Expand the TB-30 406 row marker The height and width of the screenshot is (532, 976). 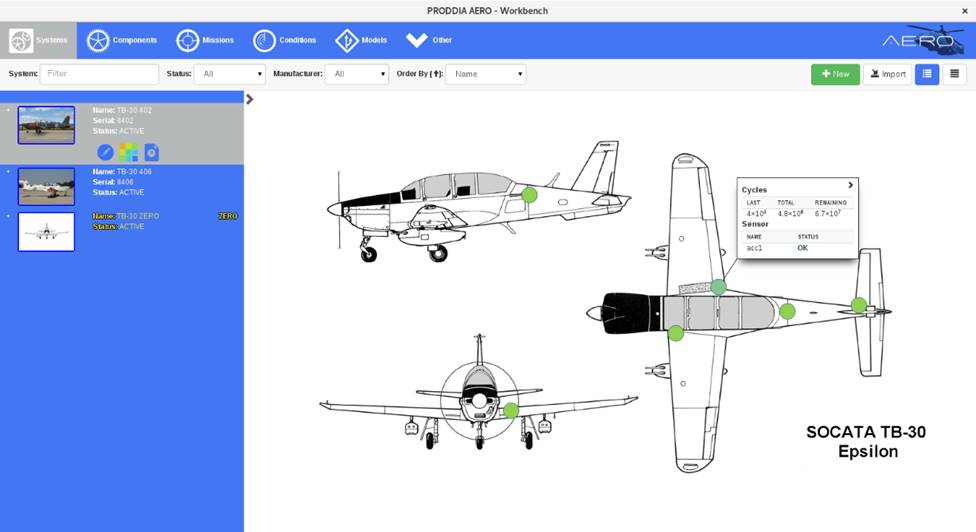[8, 171]
